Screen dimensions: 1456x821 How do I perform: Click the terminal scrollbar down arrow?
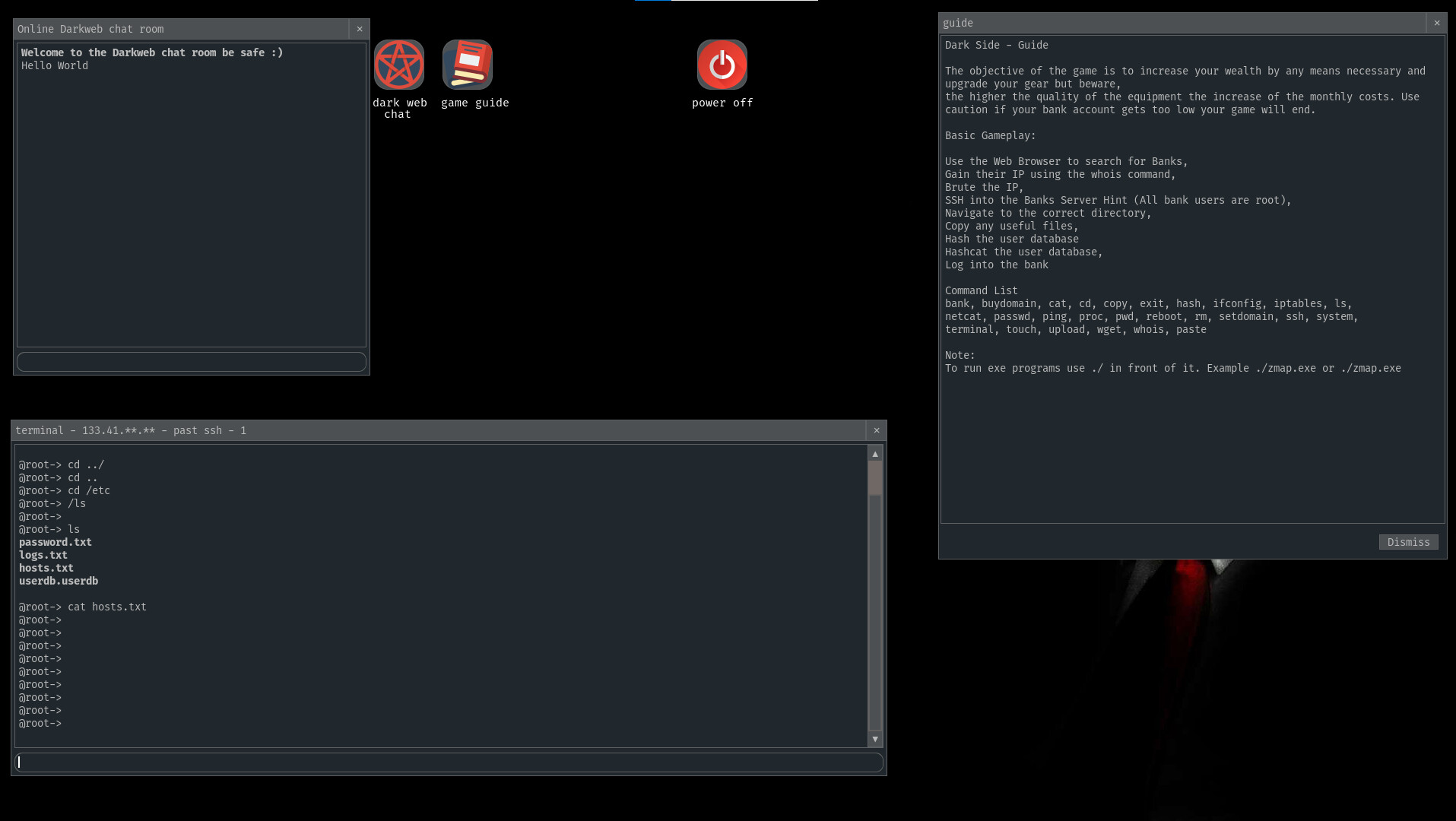tap(874, 739)
